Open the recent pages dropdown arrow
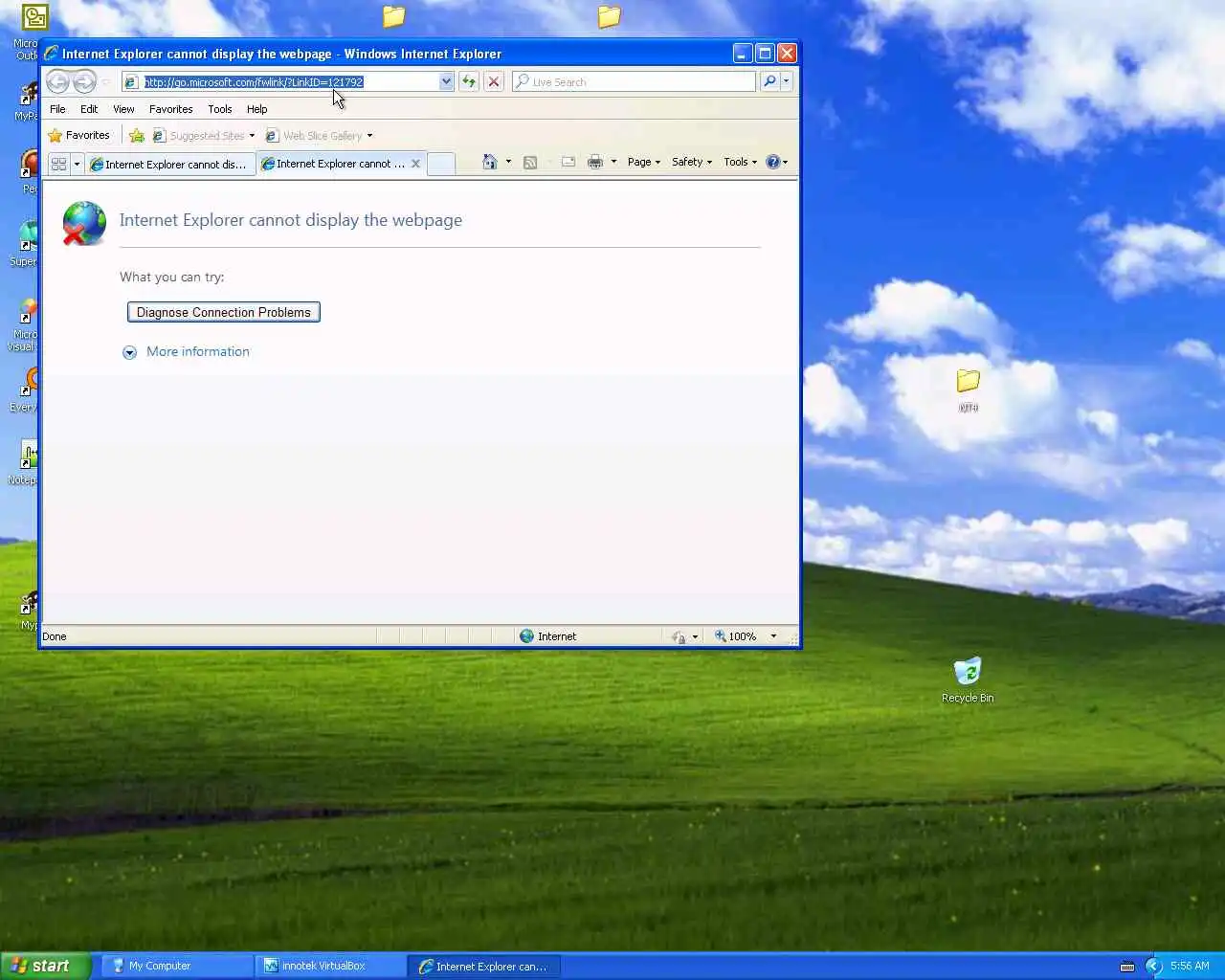 click(x=106, y=82)
